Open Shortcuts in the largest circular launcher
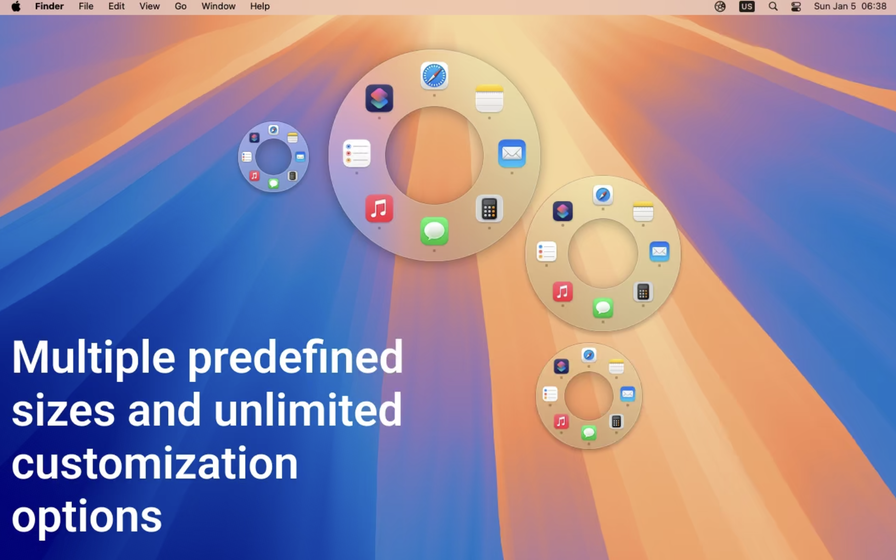896x560 pixels. coord(379,98)
